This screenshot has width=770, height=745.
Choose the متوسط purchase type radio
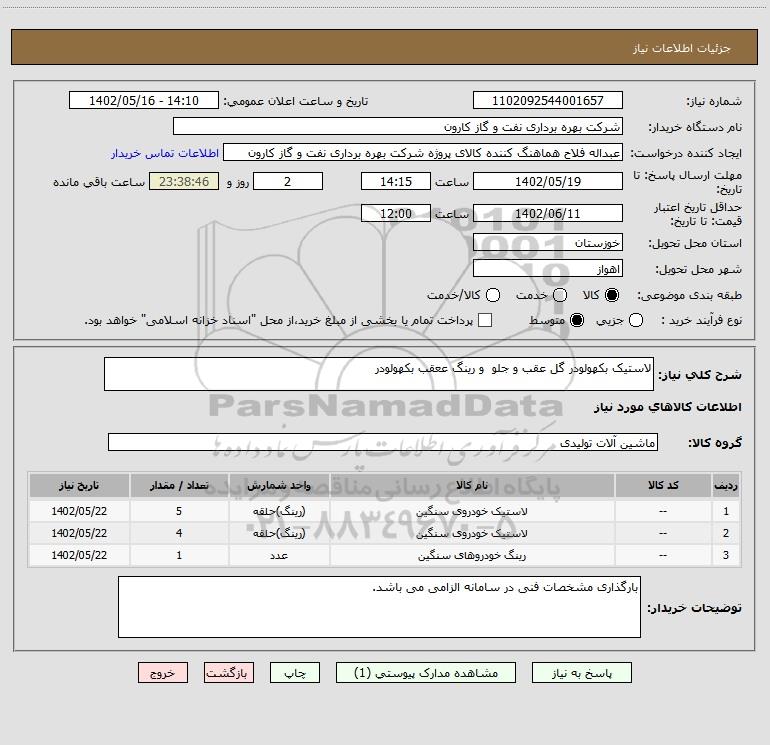577,320
